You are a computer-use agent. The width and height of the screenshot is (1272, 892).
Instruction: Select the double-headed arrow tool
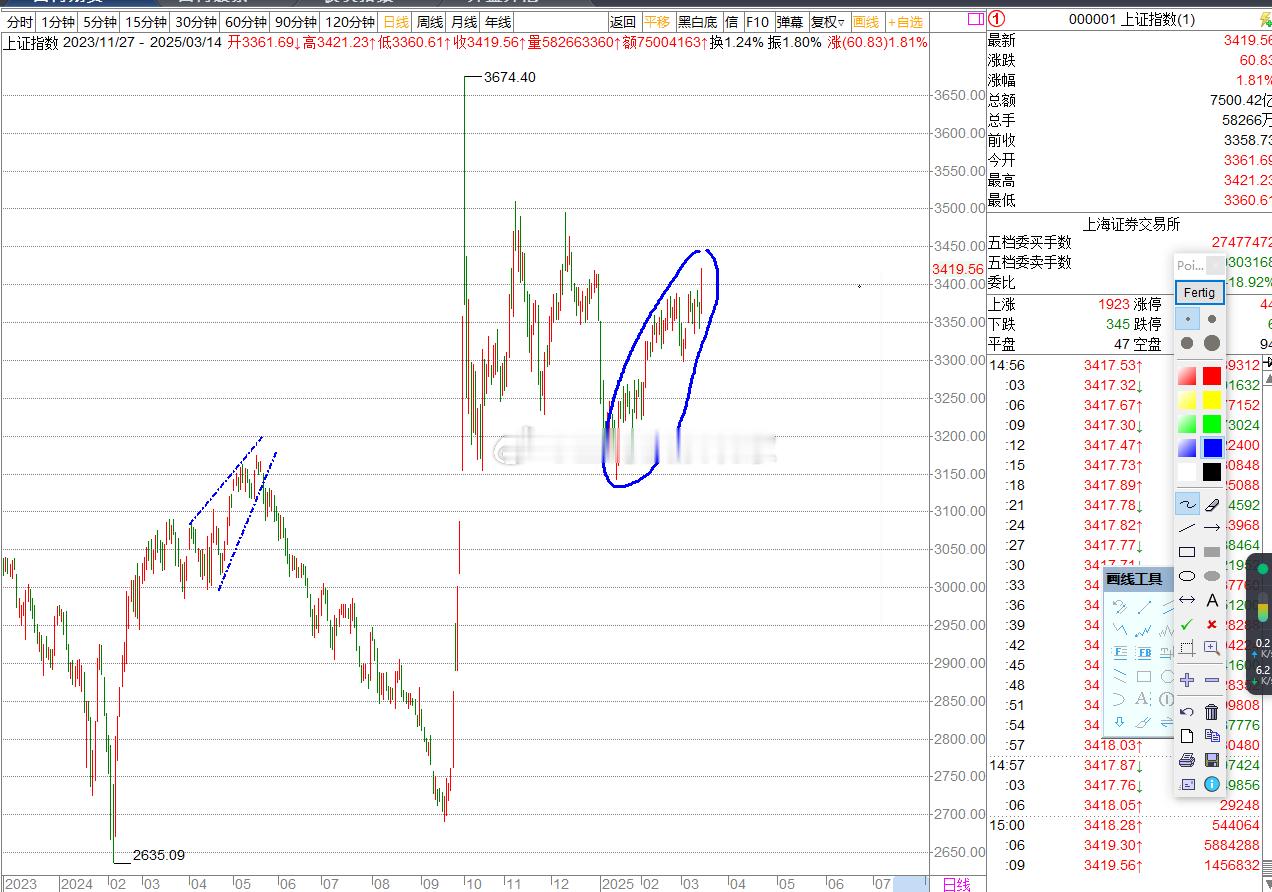pyautogui.click(x=1187, y=600)
